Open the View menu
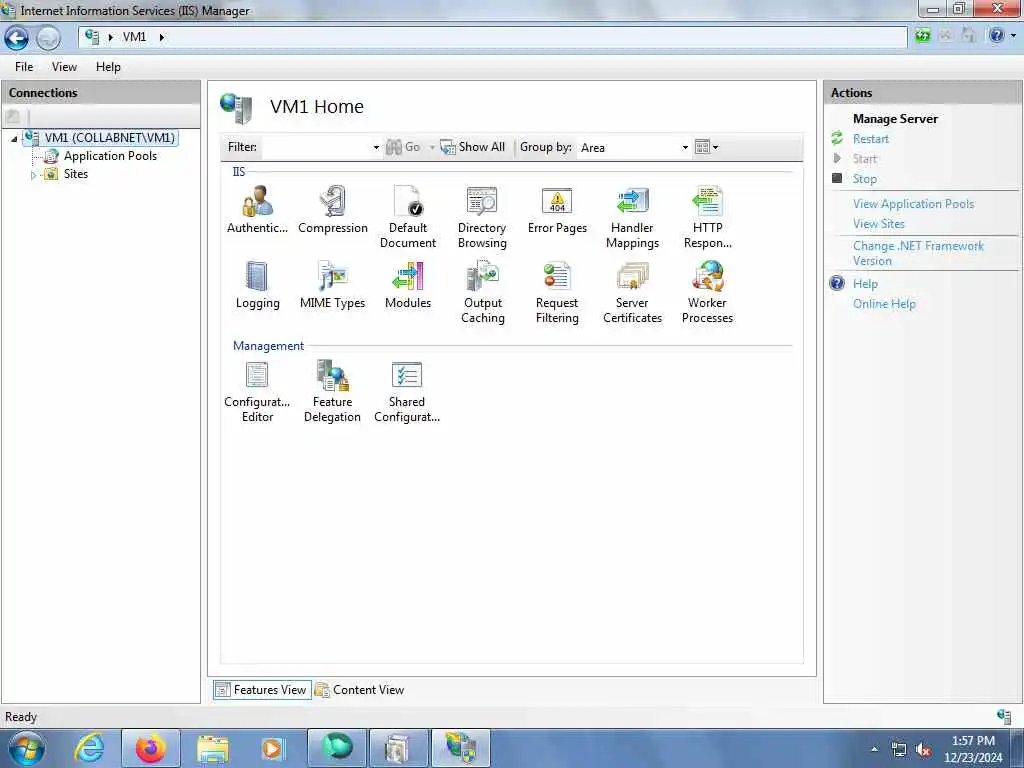The image size is (1024, 768). click(x=64, y=67)
